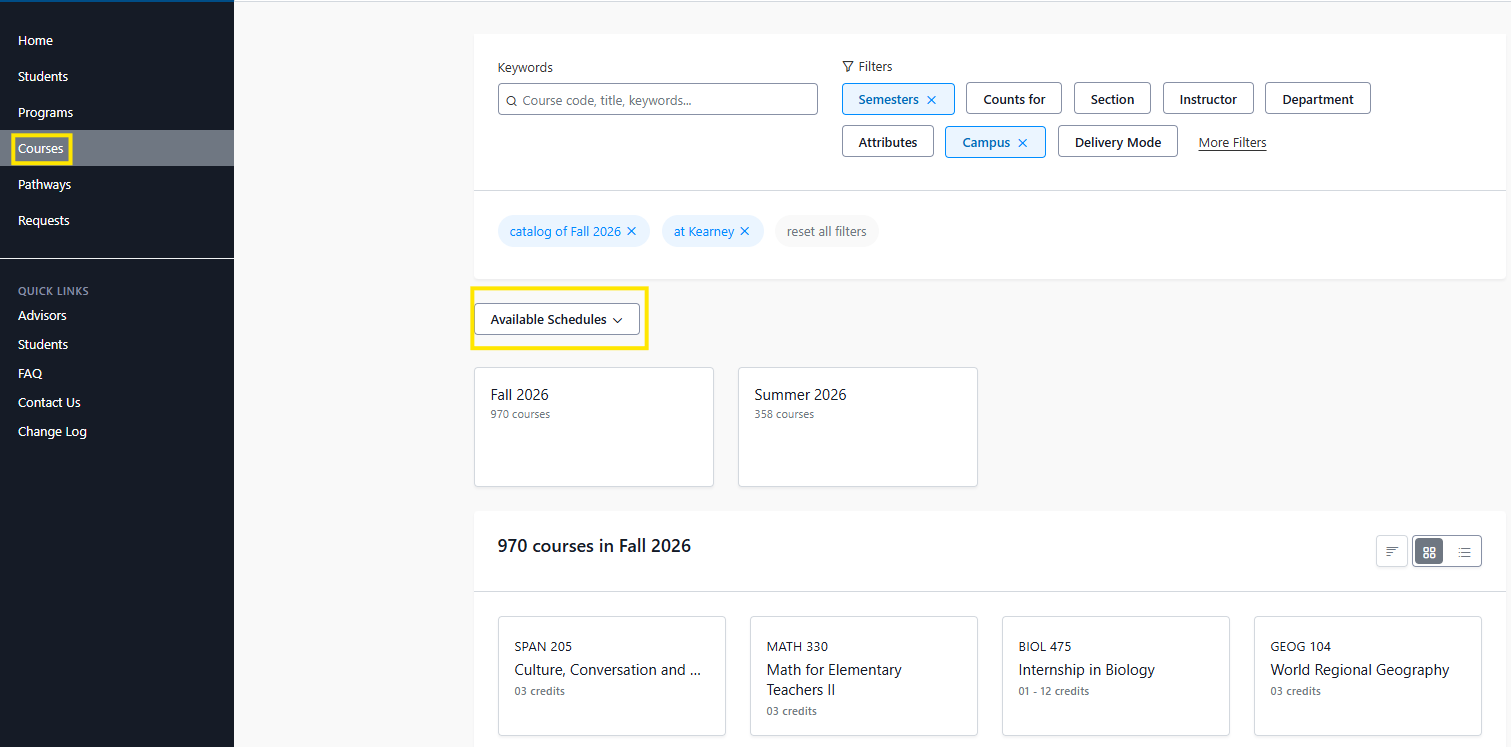The width and height of the screenshot is (1511, 747).
Task: Open the Attributes filter
Action: pos(887,142)
